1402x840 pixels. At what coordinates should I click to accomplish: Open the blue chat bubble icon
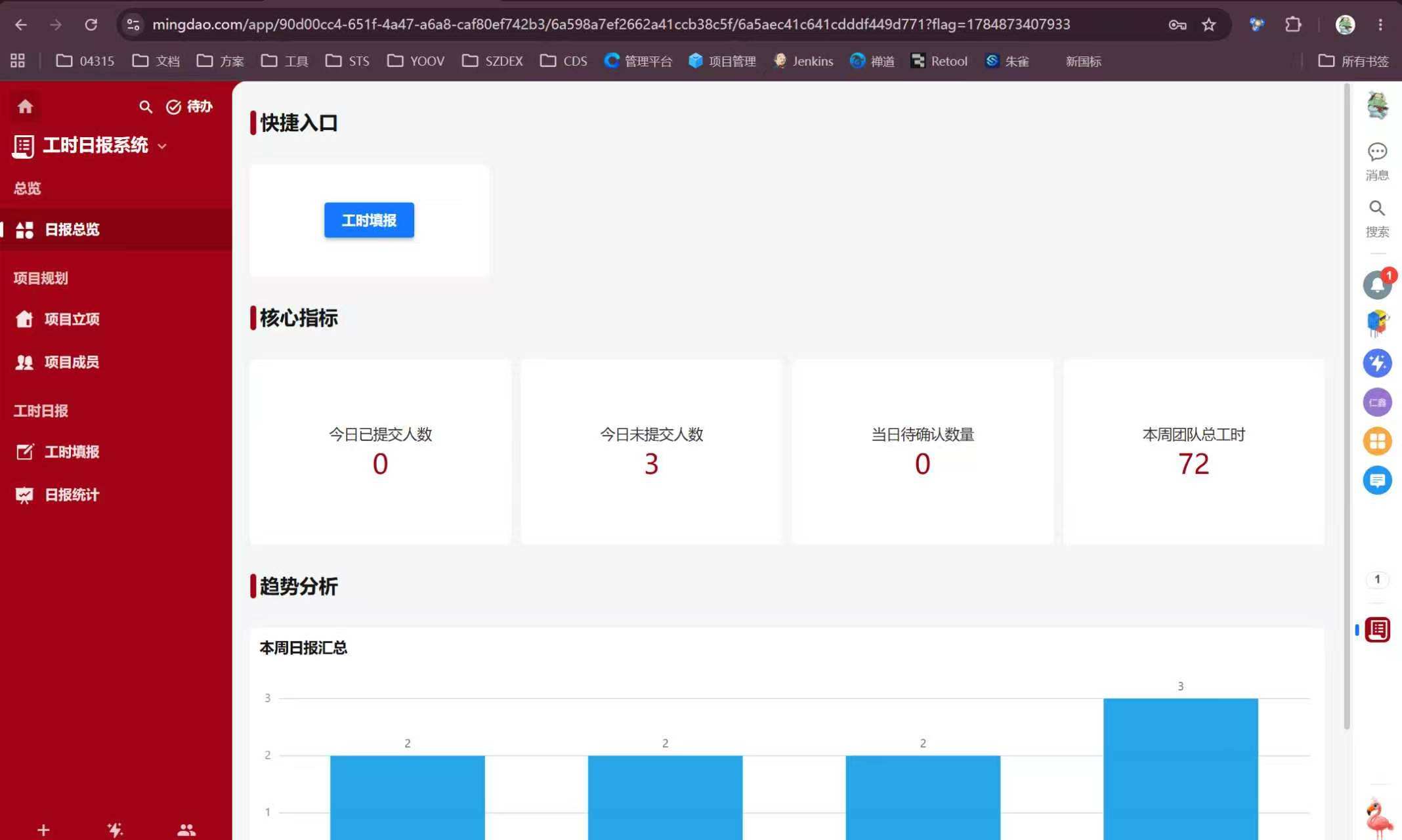click(1377, 480)
